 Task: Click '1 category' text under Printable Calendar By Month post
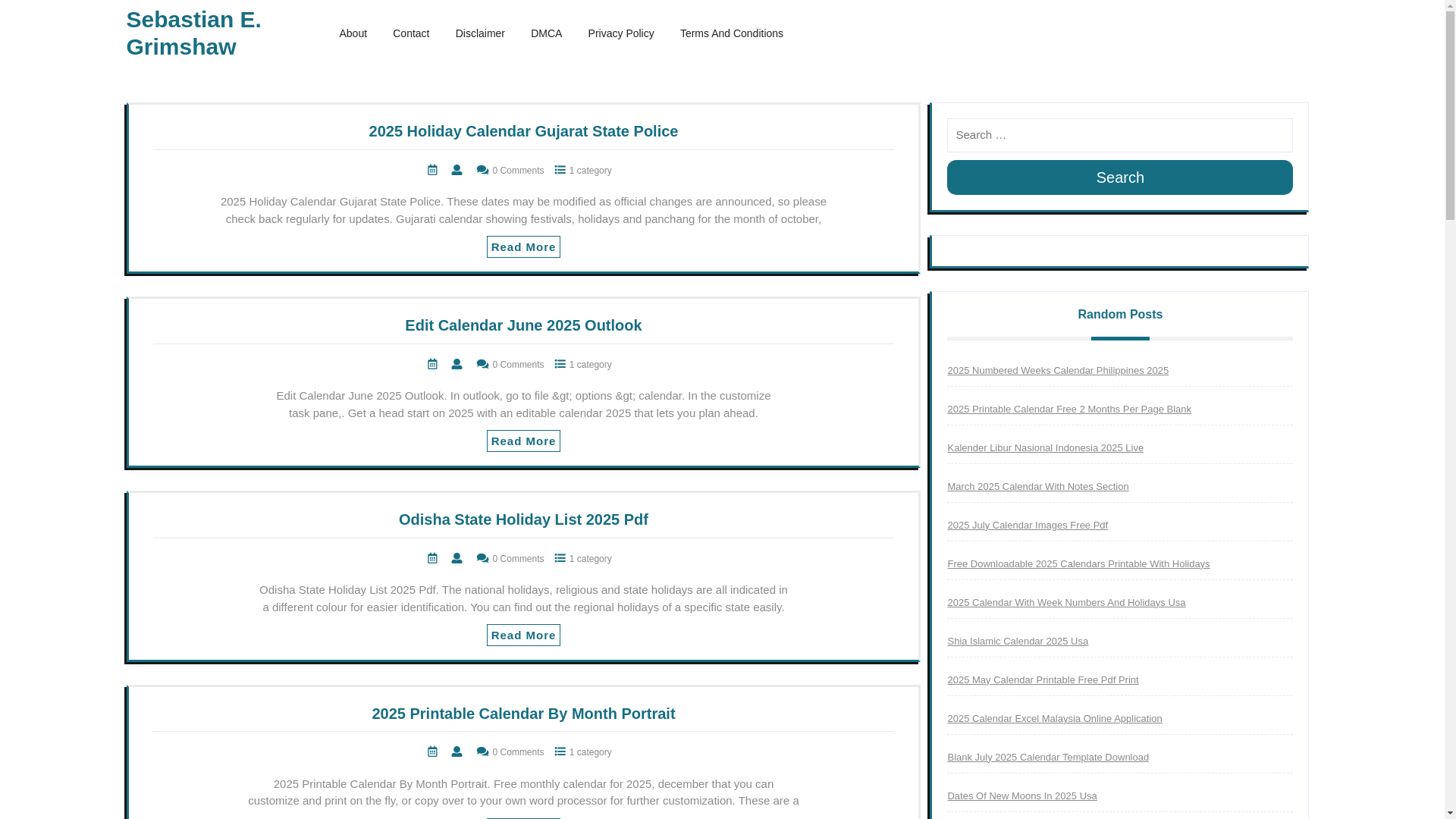pyautogui.click(x=590, y=752)
